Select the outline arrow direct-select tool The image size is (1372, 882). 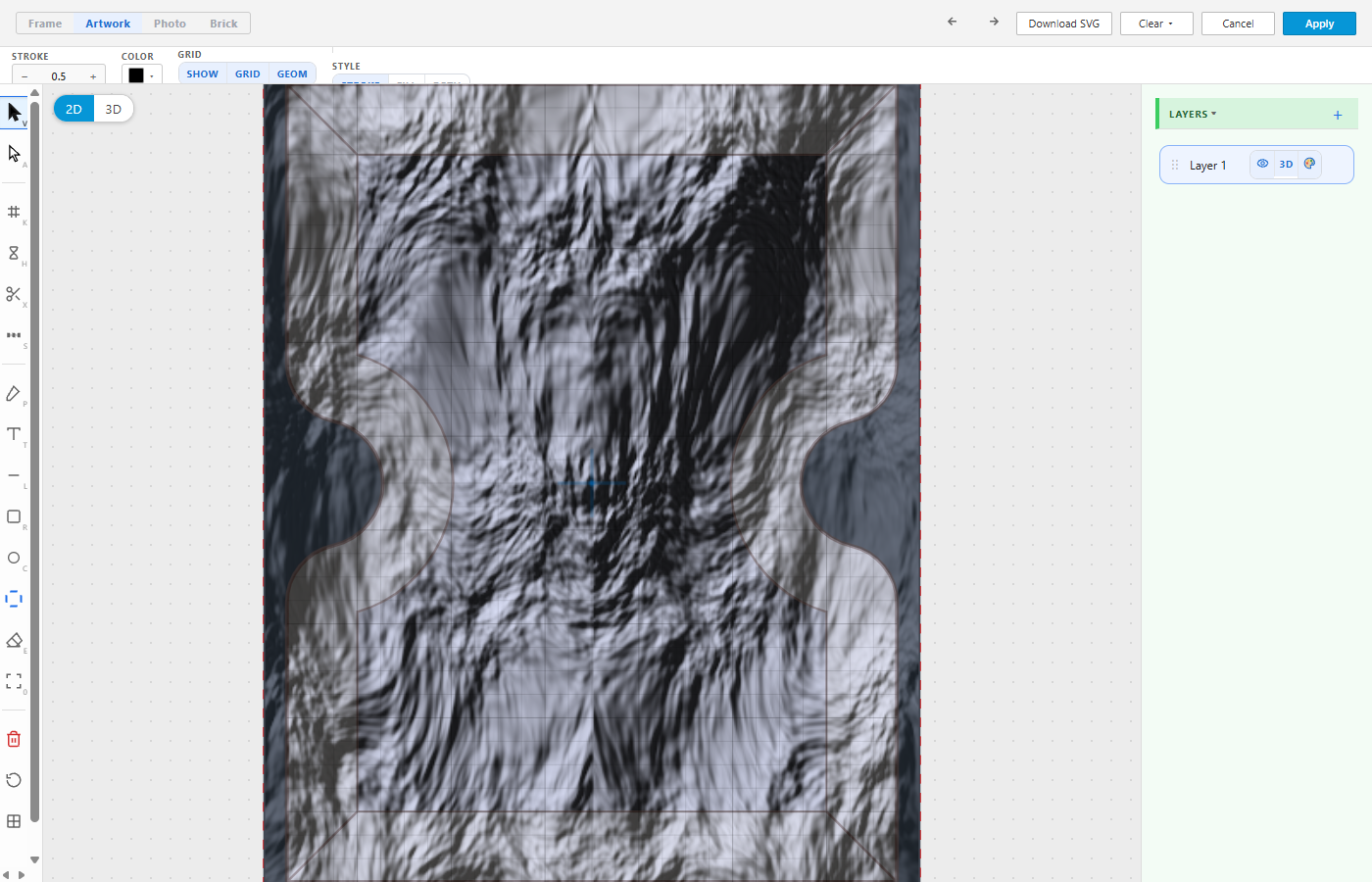14,154
